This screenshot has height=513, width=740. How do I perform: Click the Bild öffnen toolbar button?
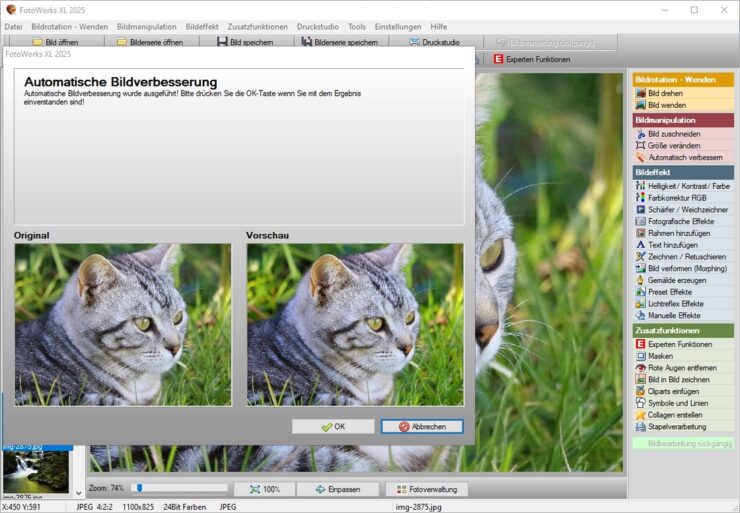point(55,42)
